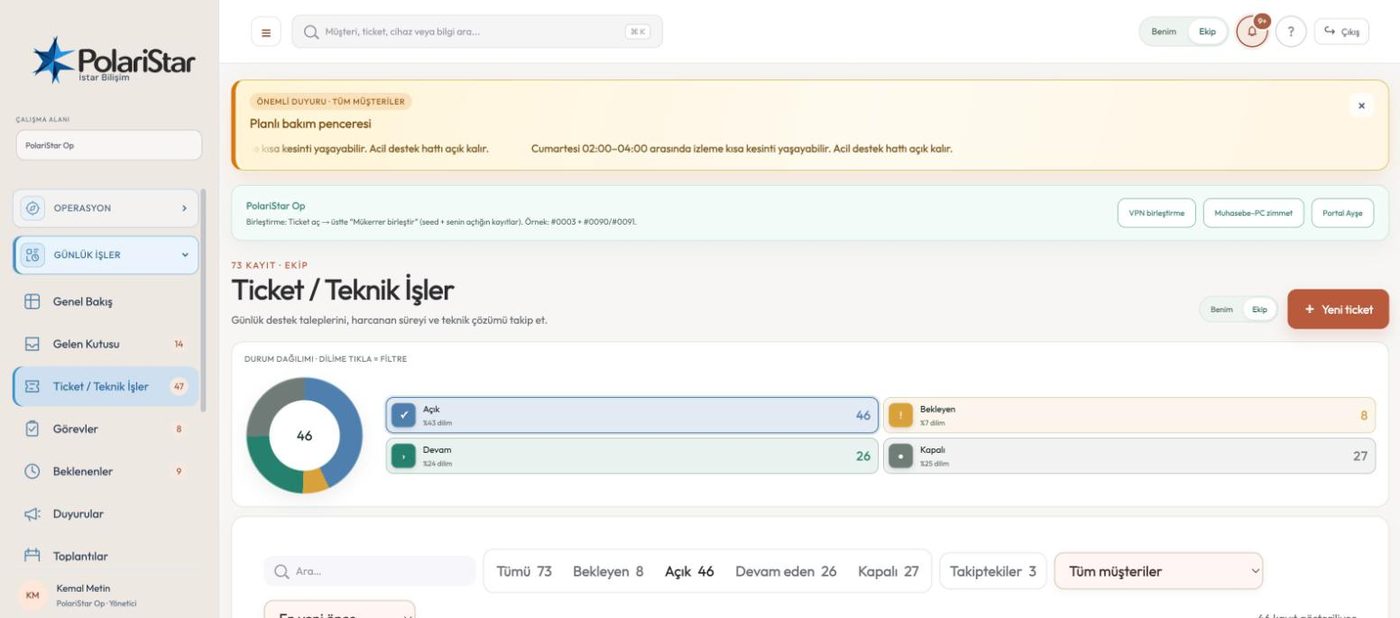Click the PolariStar logo

click(x=113, y=60)
